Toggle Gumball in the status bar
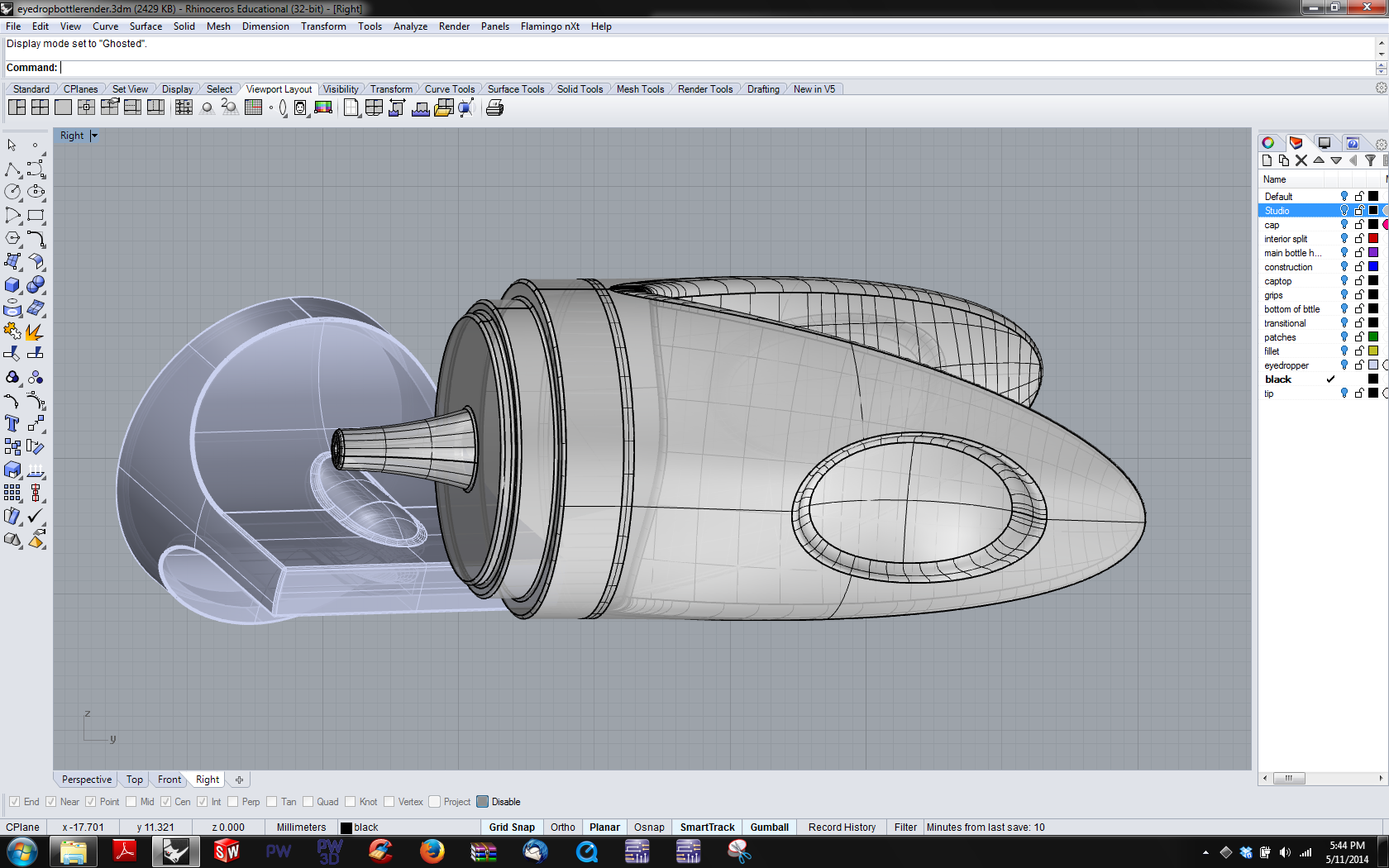This screenshot has height=868, width=1389. 769,827
